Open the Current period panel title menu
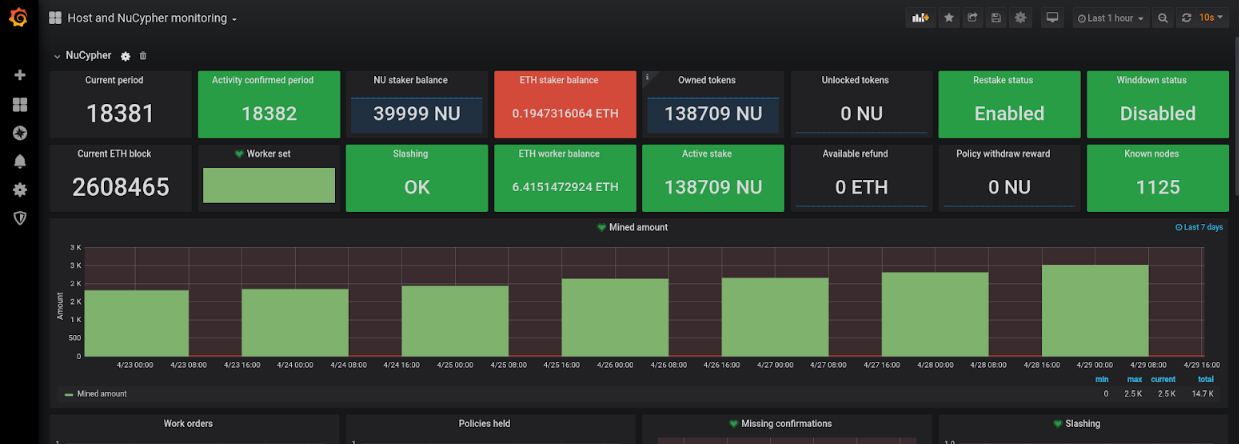The width and height of the screenshot is (1240, 444). [x=114, y=80]
